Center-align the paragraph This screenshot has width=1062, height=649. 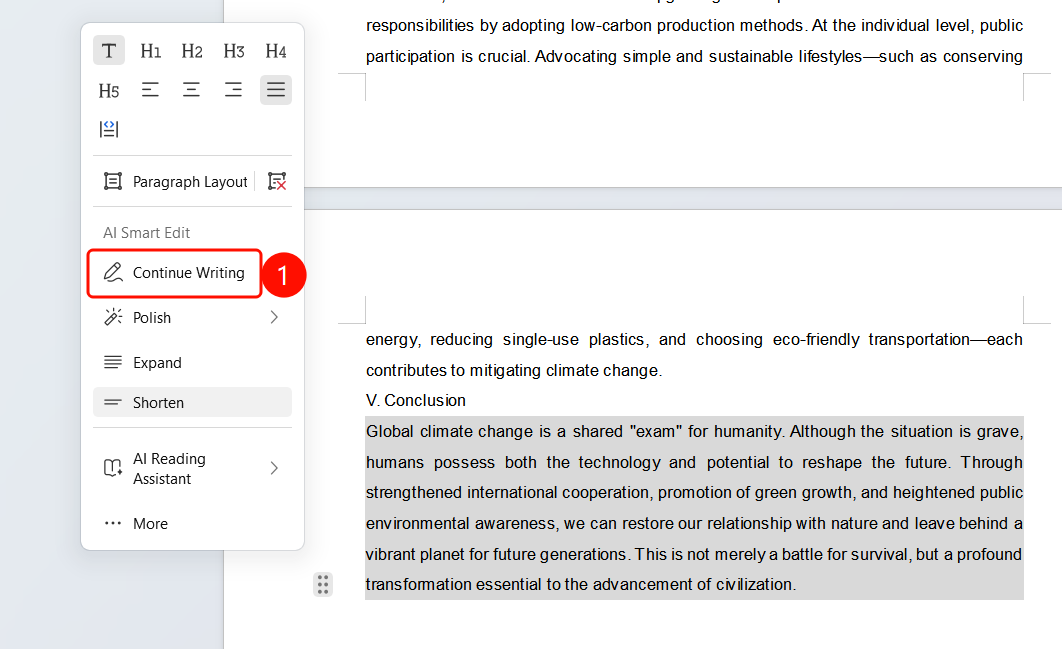[192, 89]
